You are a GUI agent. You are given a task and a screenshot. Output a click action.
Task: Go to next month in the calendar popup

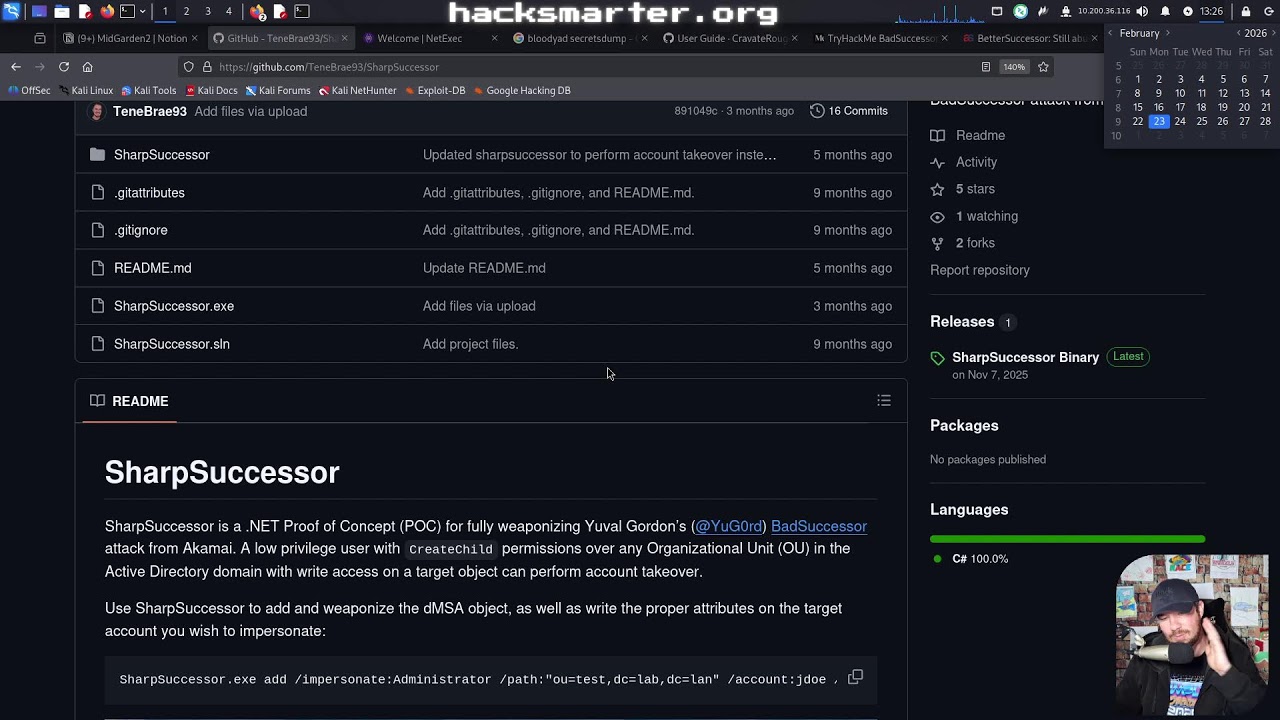(1167, 33)
